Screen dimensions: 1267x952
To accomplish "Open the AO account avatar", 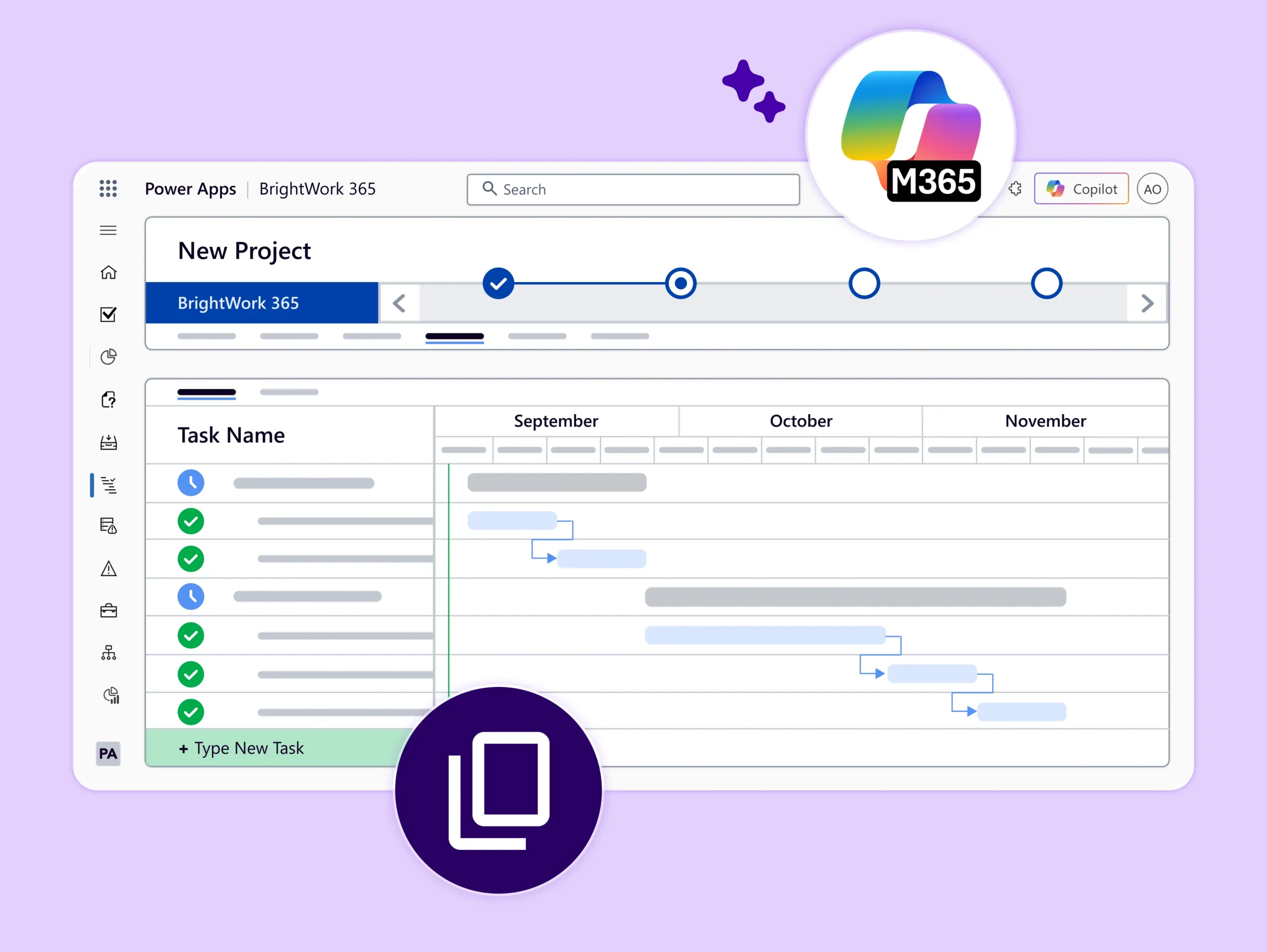I will point(1152,189).
